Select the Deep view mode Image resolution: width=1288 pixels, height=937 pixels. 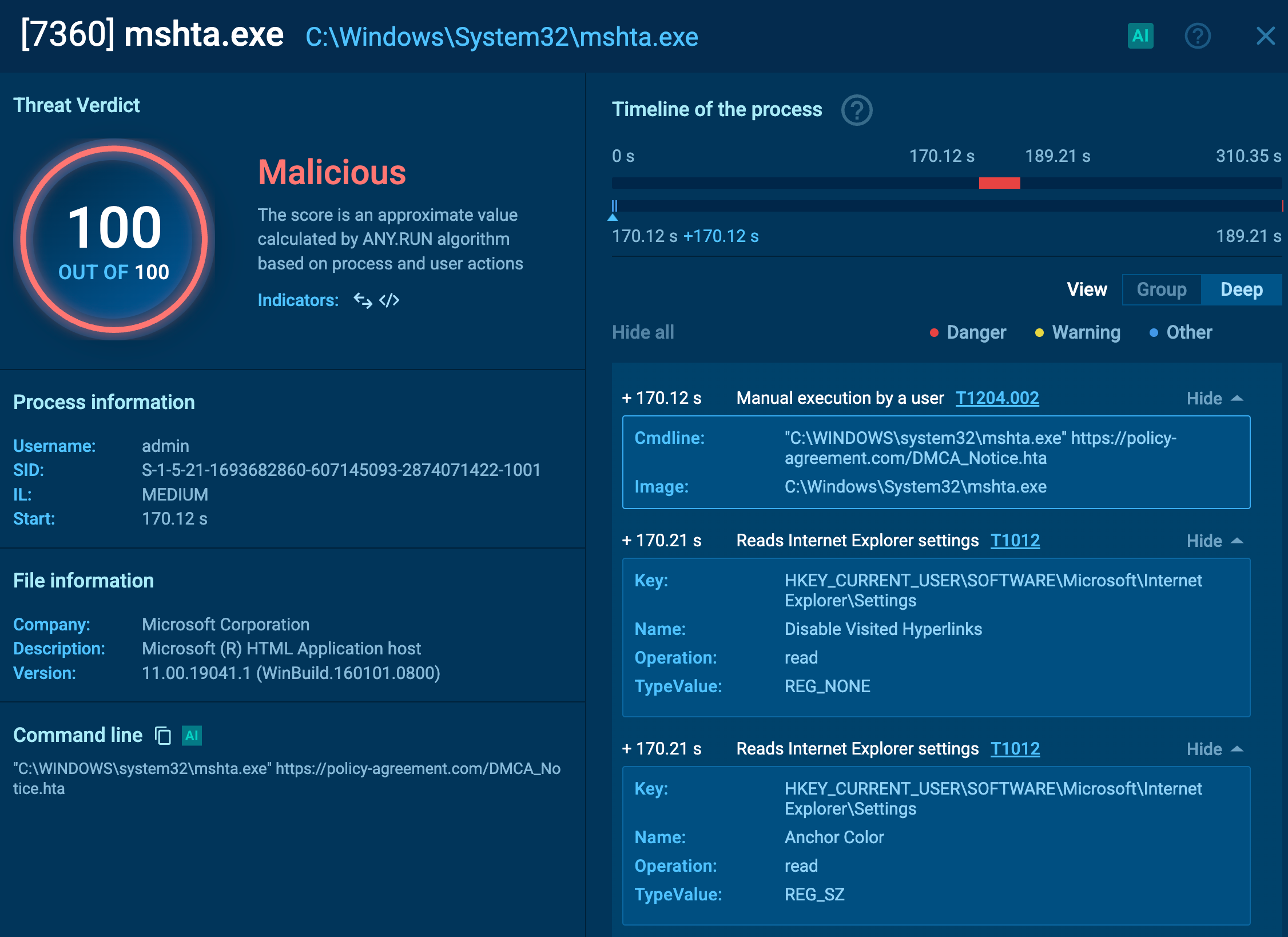tap(1241, 289)
